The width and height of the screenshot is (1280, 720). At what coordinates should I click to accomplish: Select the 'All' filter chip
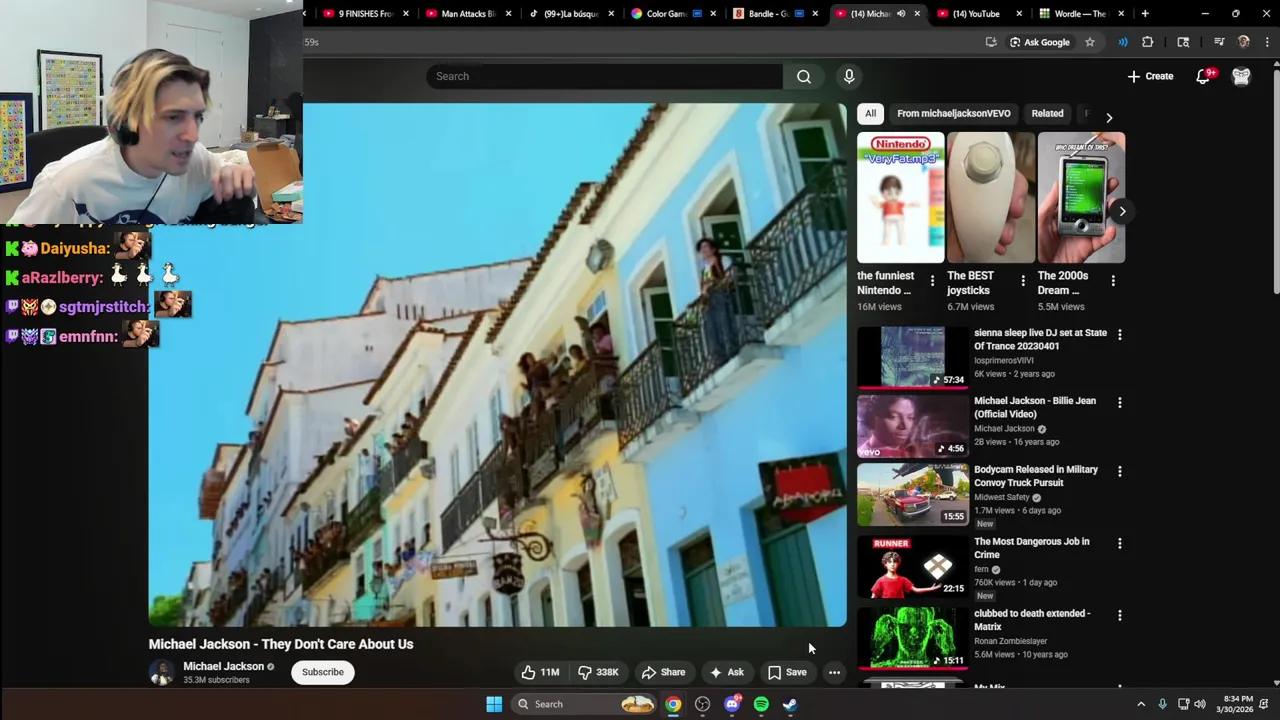[x=870, y=113]
